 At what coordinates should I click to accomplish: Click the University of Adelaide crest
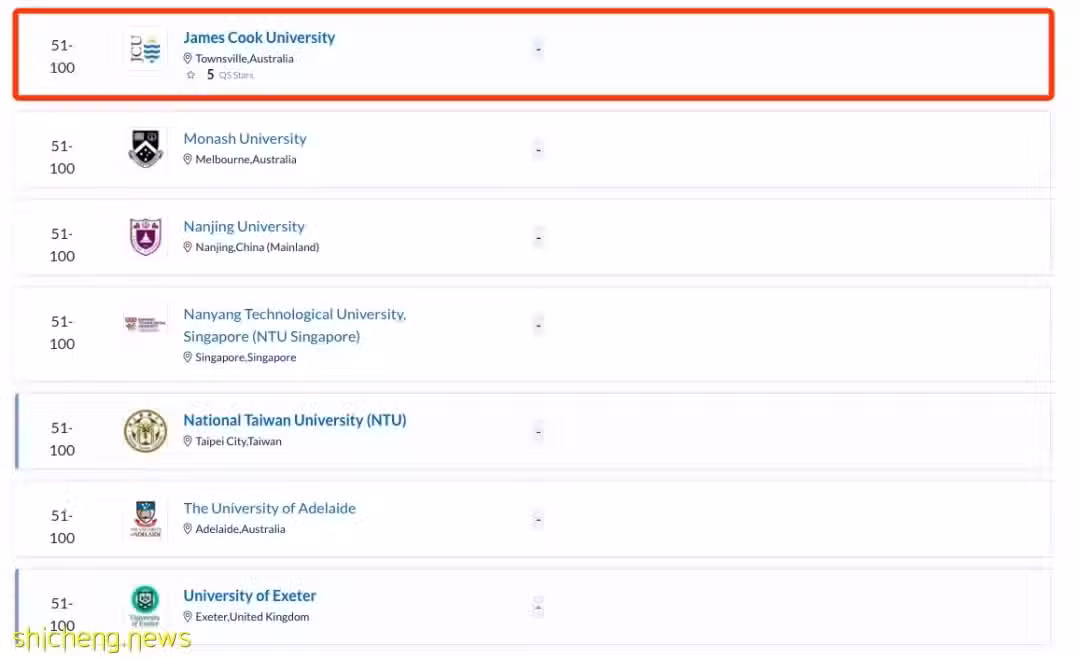pyautogui.click(x=145, y=519)
